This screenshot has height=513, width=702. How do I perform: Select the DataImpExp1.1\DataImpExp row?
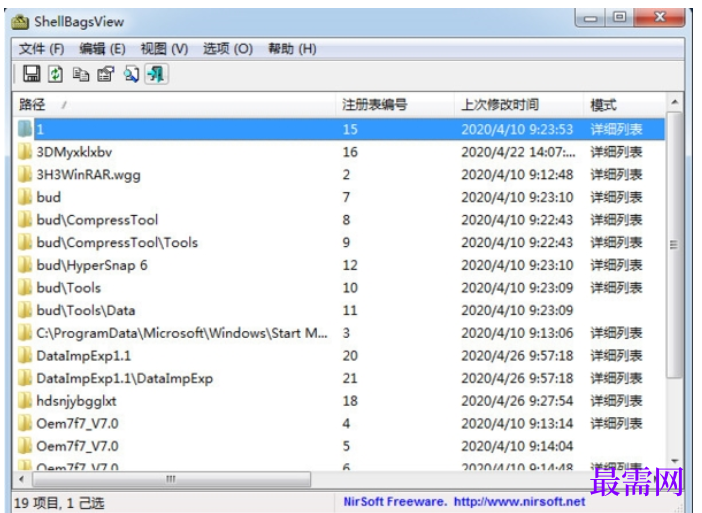click(339, 378)
